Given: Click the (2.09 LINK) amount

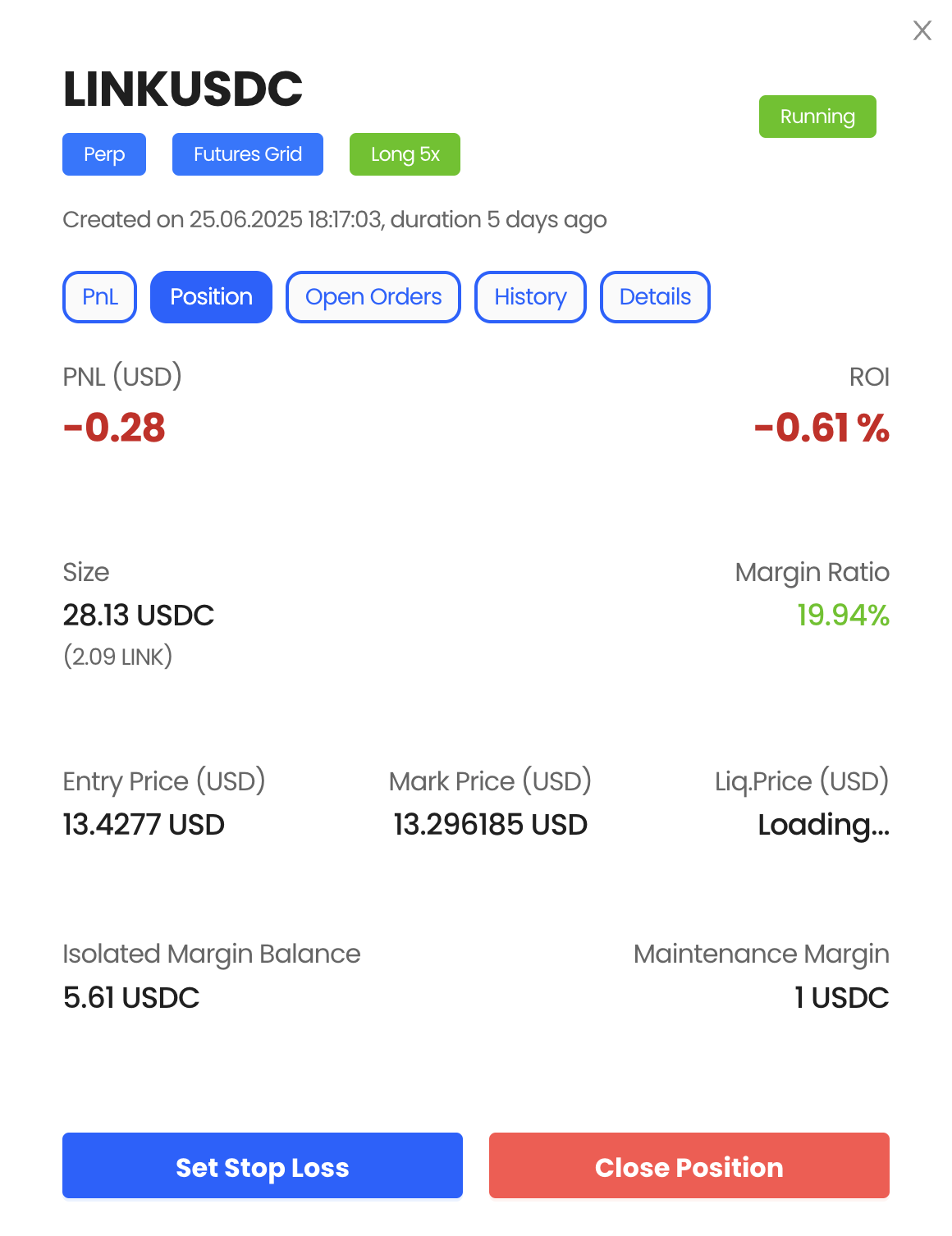Looking at the screenshot, I should tap(118, 657).
